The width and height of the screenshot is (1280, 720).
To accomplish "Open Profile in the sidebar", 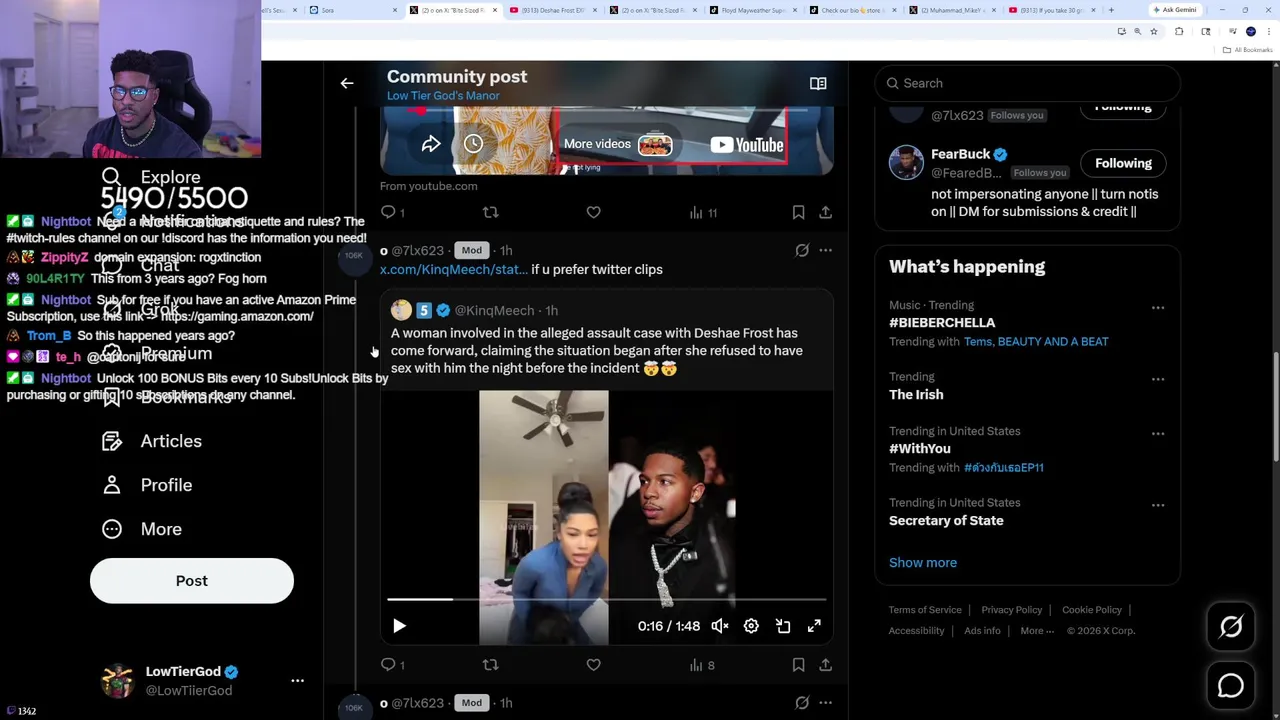I will pyautogui.click(x=147, y=485).
